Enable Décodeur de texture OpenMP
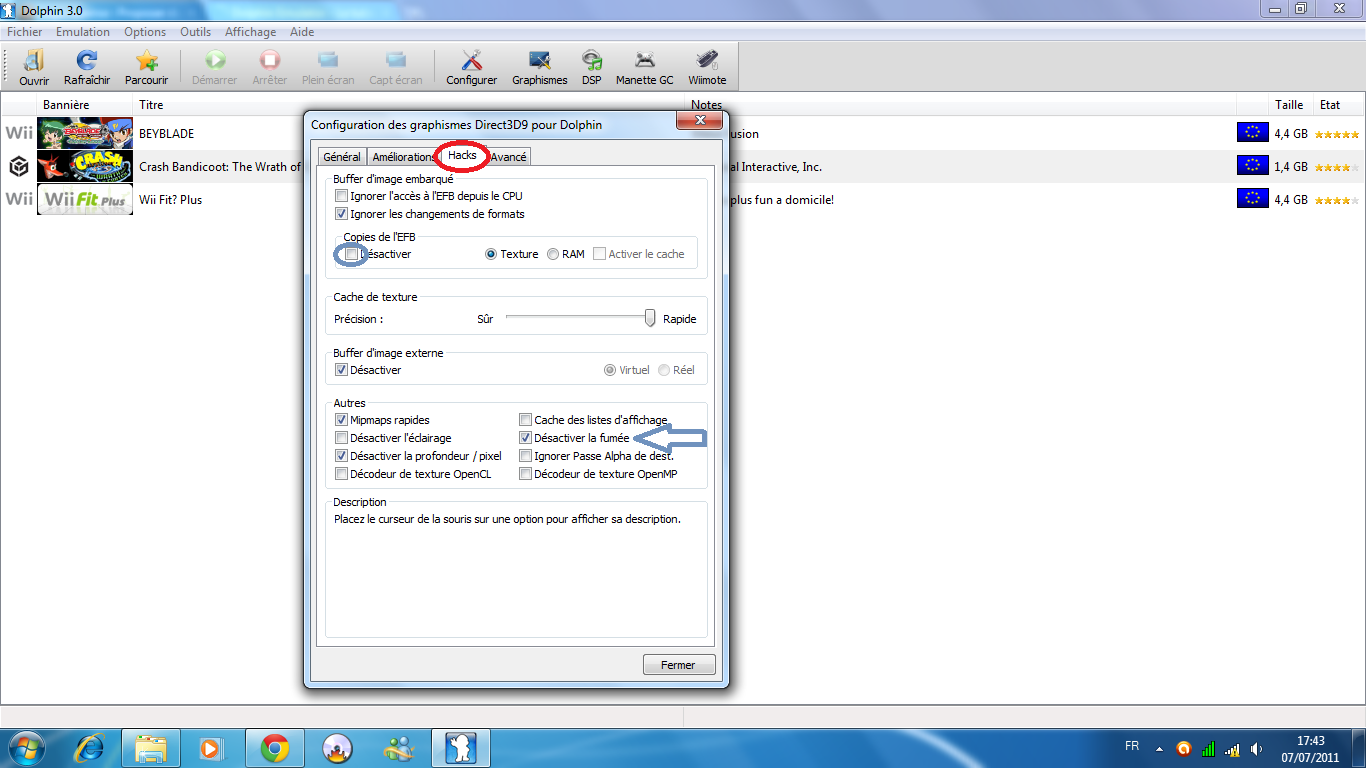The image size is (1366, 768). pyautogui.click(x=526, y=474)
